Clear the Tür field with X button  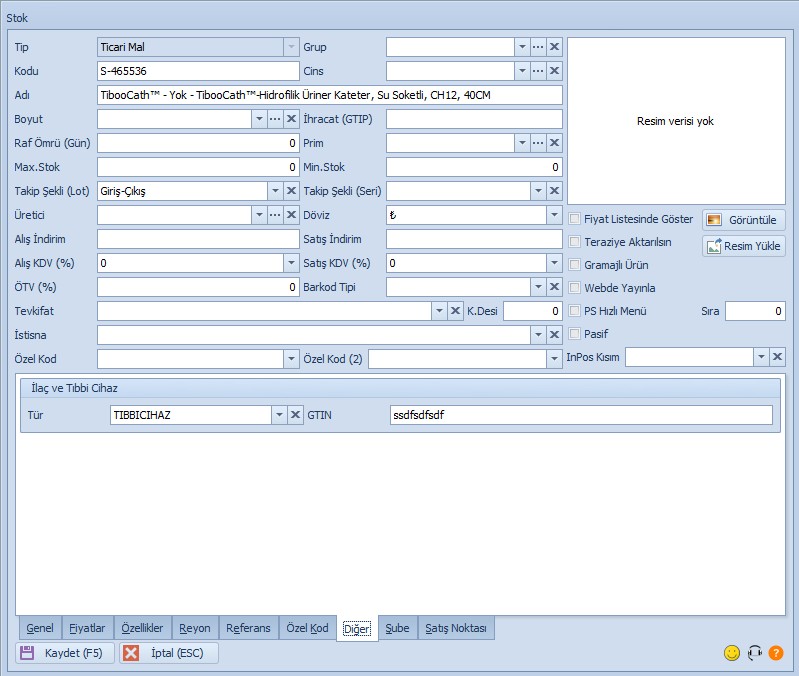click(x=295, y=415)
